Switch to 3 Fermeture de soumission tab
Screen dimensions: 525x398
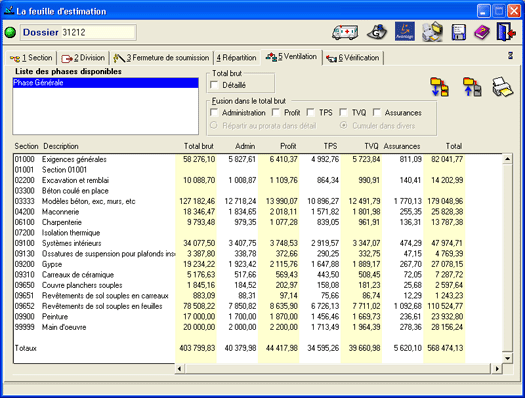(x=161, y=58)
